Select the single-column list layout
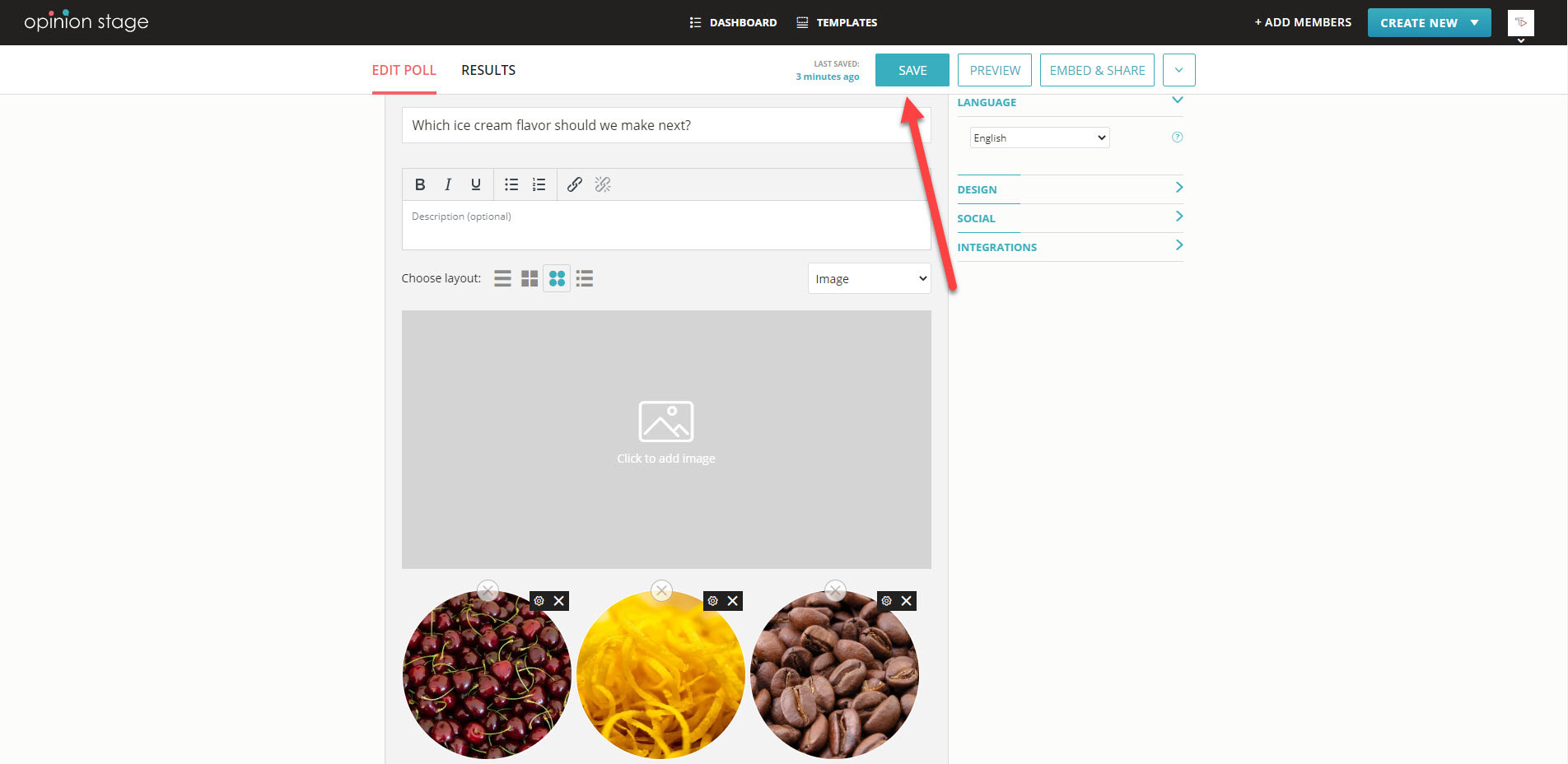 tap(502, 279)
